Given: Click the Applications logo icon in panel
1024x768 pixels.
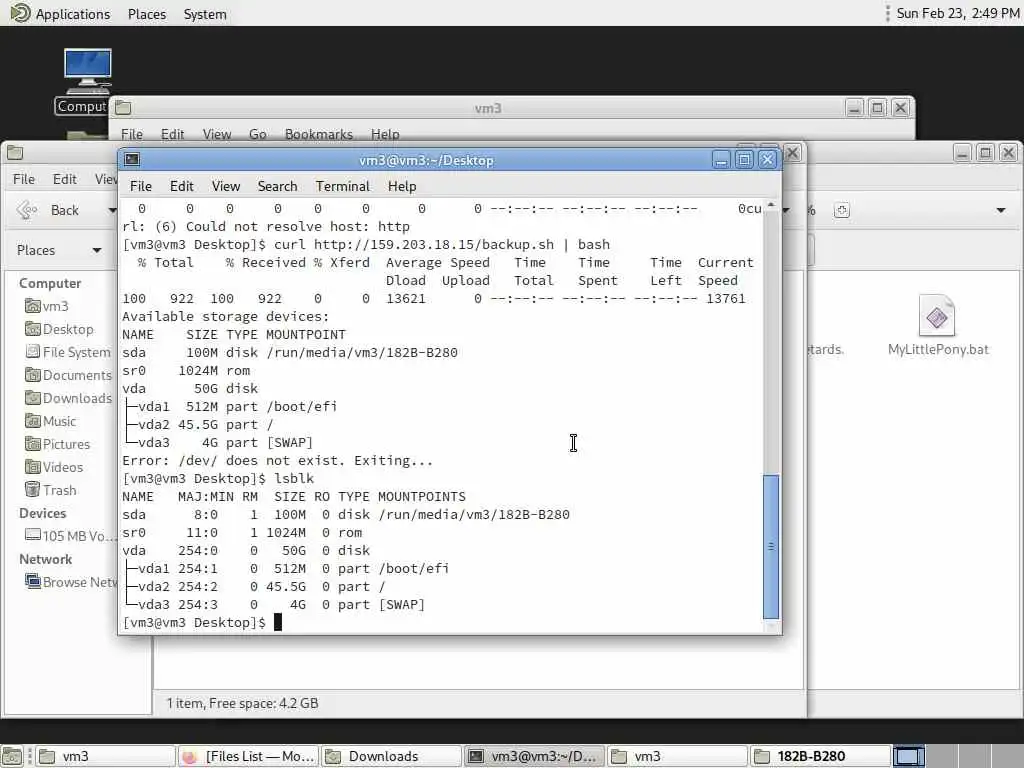Looking at the screenshot, I should (x=20, y=13).
